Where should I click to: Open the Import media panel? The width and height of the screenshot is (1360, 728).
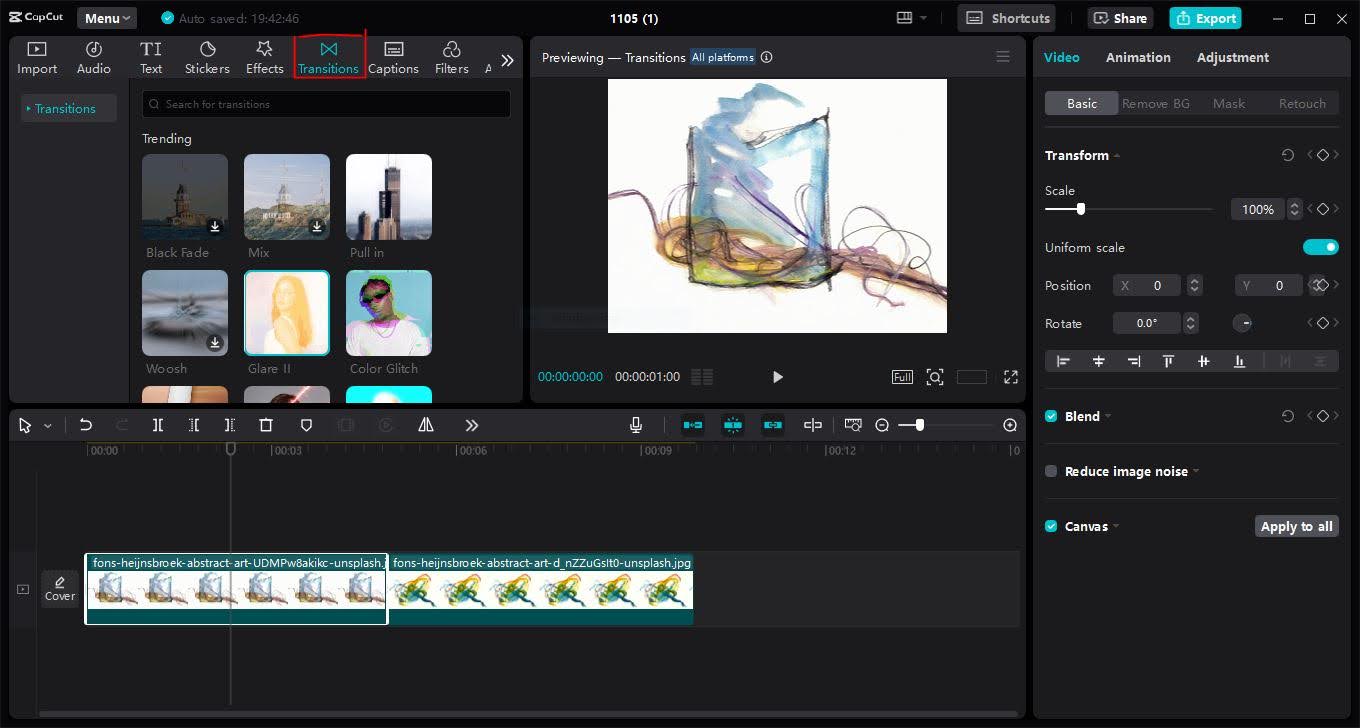pyautogui.click(x=37, y=58)
